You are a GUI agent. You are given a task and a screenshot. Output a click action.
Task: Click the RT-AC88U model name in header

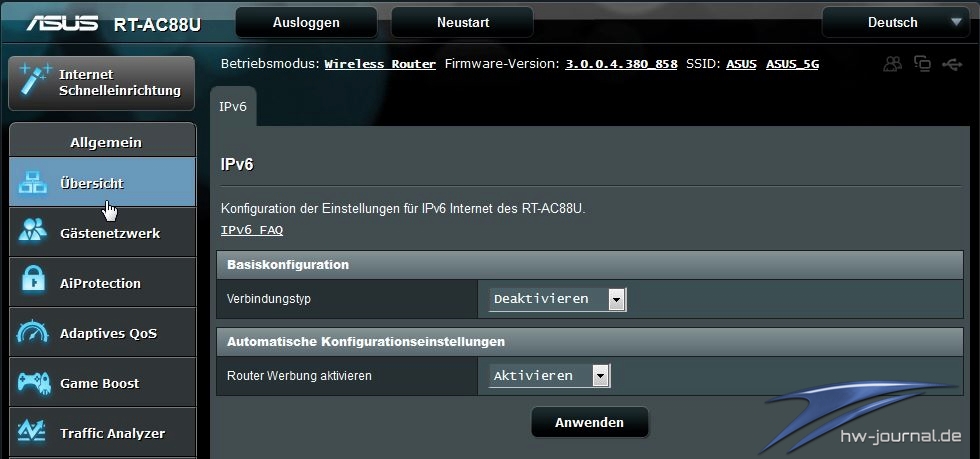click(158, 24)
